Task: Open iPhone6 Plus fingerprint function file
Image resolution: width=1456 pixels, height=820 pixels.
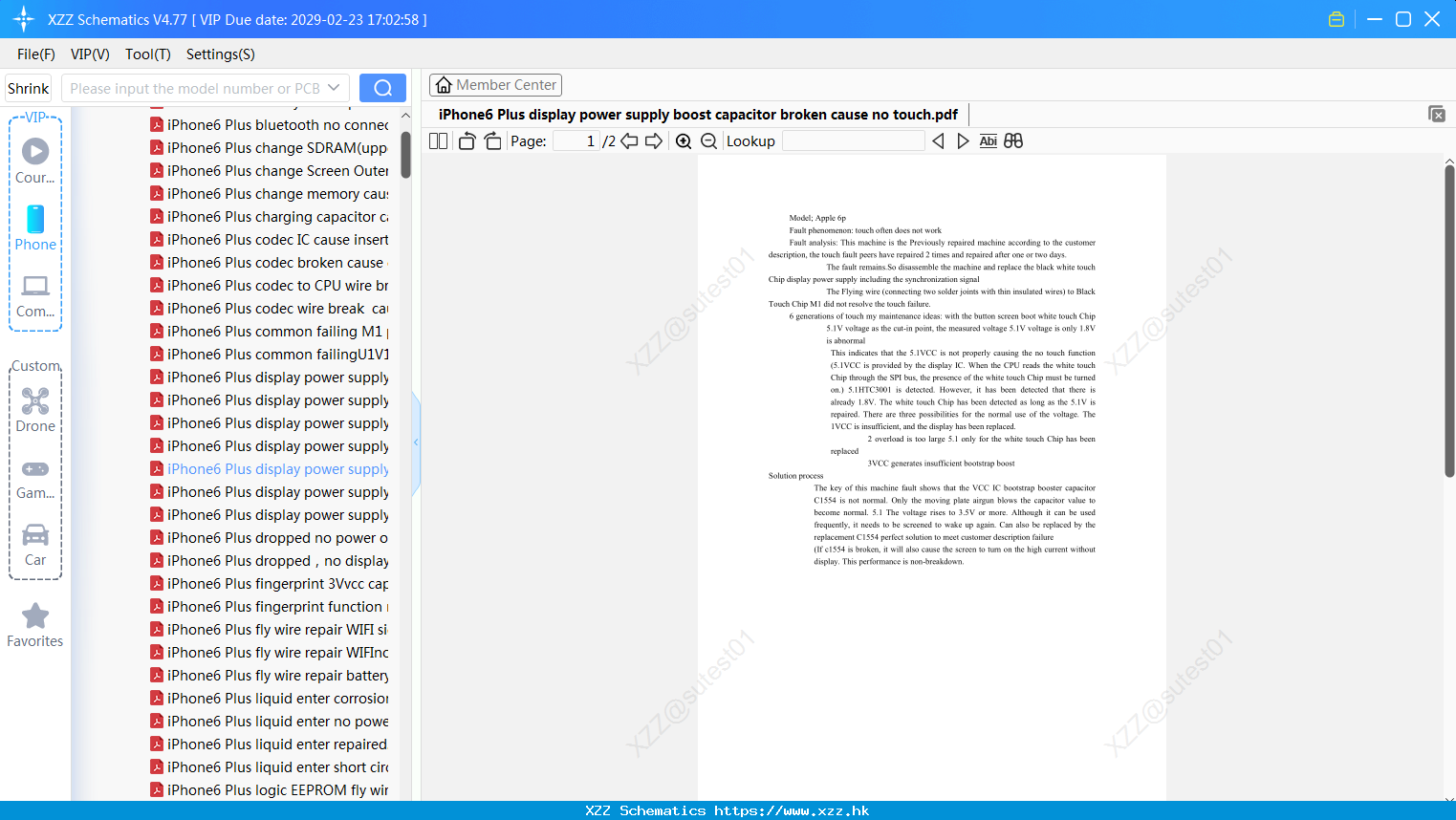Action: (270, 607)
